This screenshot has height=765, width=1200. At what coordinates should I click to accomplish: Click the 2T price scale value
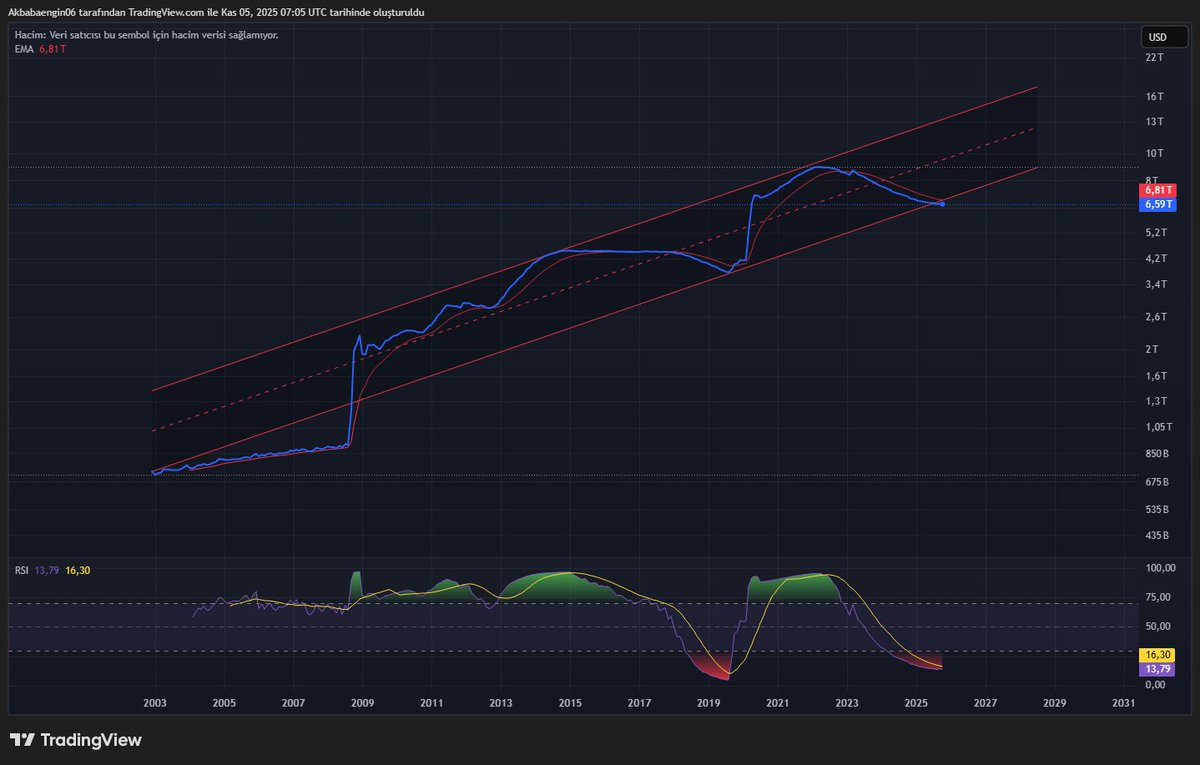[1153, 350]
